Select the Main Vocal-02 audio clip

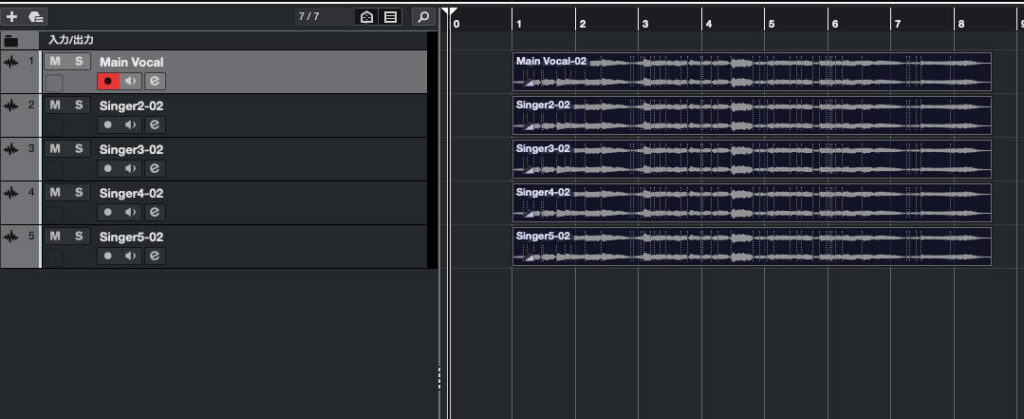tap(750, 72)
